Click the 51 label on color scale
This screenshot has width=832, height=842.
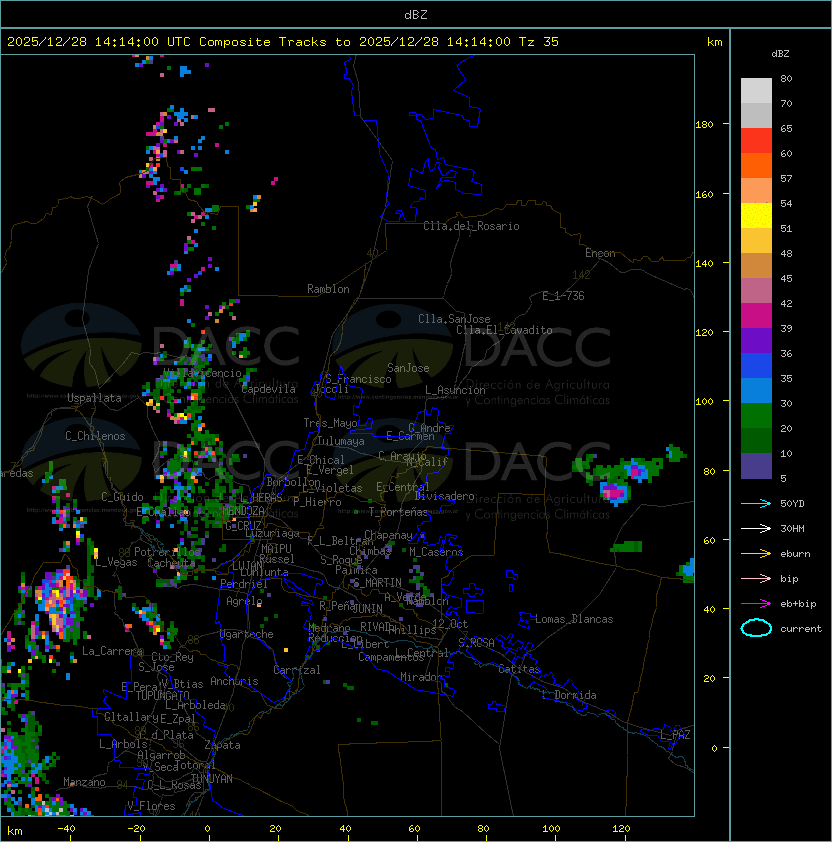pos(786,229)
